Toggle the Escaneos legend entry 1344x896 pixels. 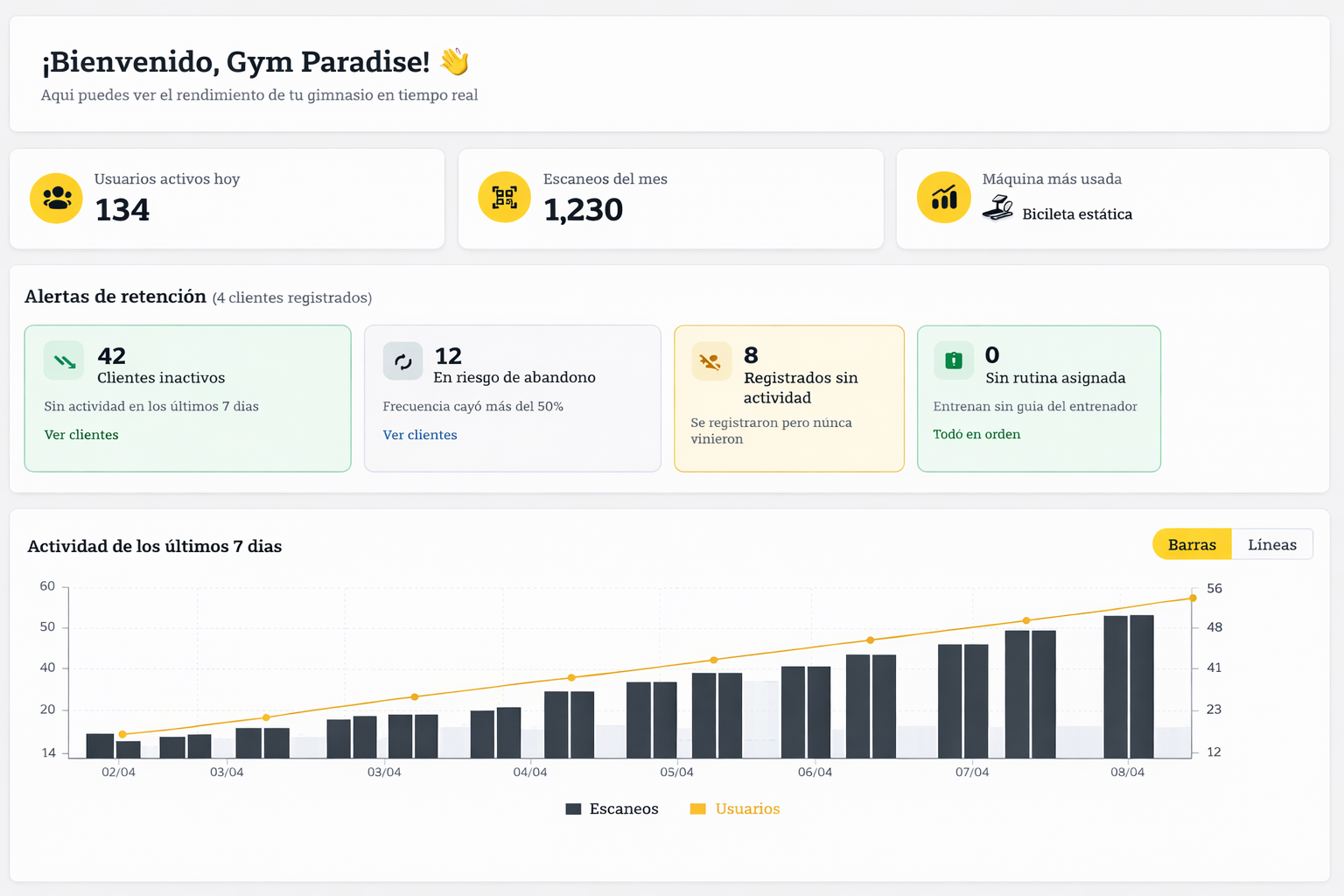point(612,808)
